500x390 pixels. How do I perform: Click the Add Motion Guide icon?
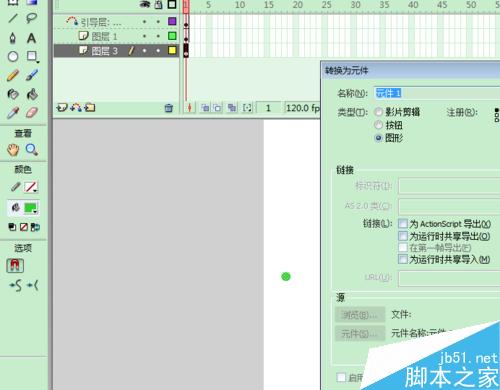click(76, 107)
